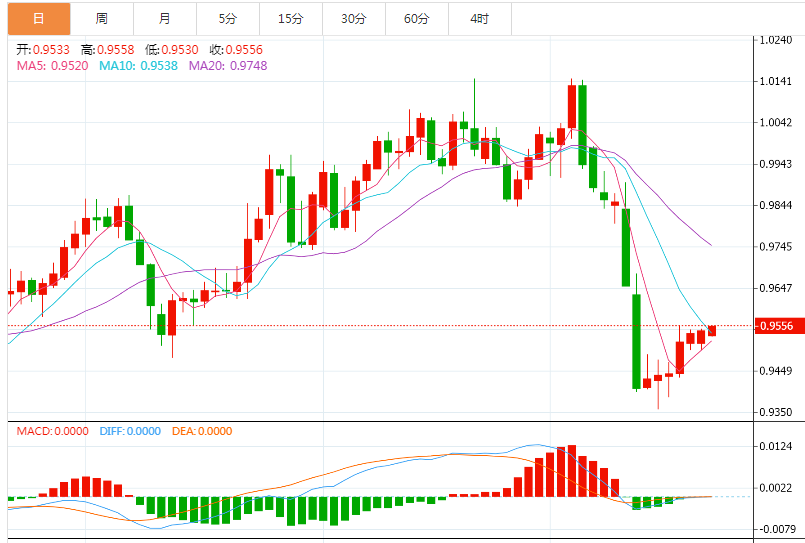Viewport: 805px width, 543px height.
Task: Switch to the 周 weekly tab
Action: click(102, 19)
